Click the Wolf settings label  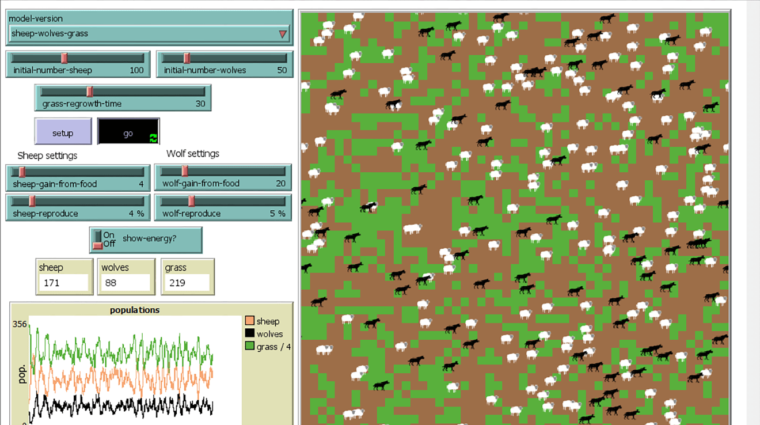(193, 154)
